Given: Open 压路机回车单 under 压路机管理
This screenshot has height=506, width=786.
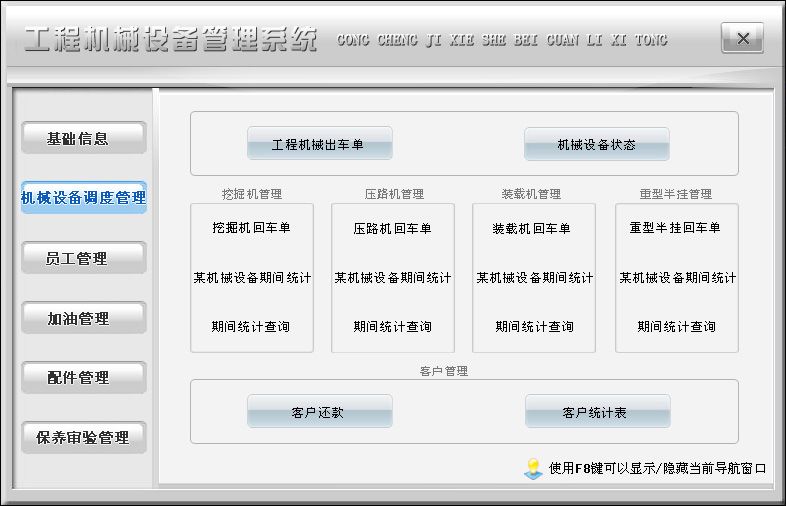Looking at the screenshot, I should [392, 228].
